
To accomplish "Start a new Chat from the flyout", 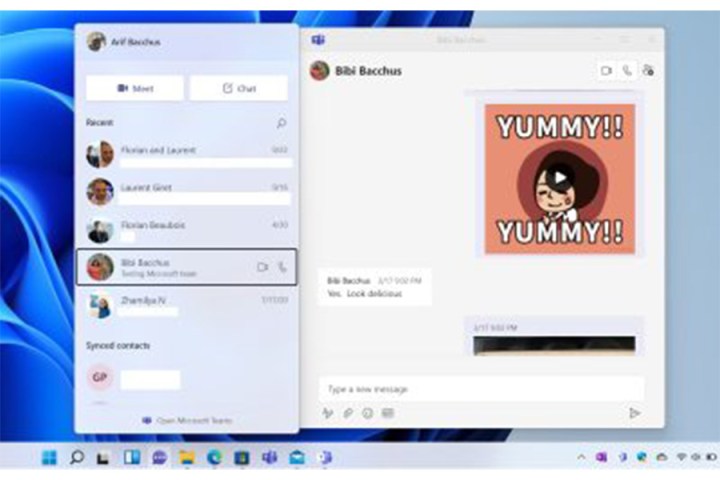I will (239, 88).
